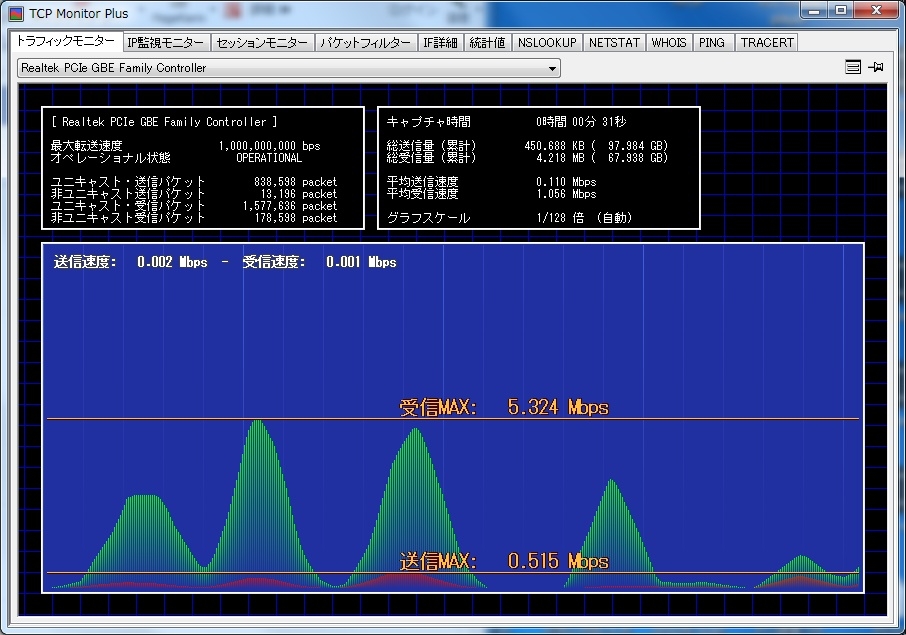This screenshot has height=635, width=906.
Task: Toggle the always-on-top pin icon
Action: pyautogui.click(x=876, y=68)
